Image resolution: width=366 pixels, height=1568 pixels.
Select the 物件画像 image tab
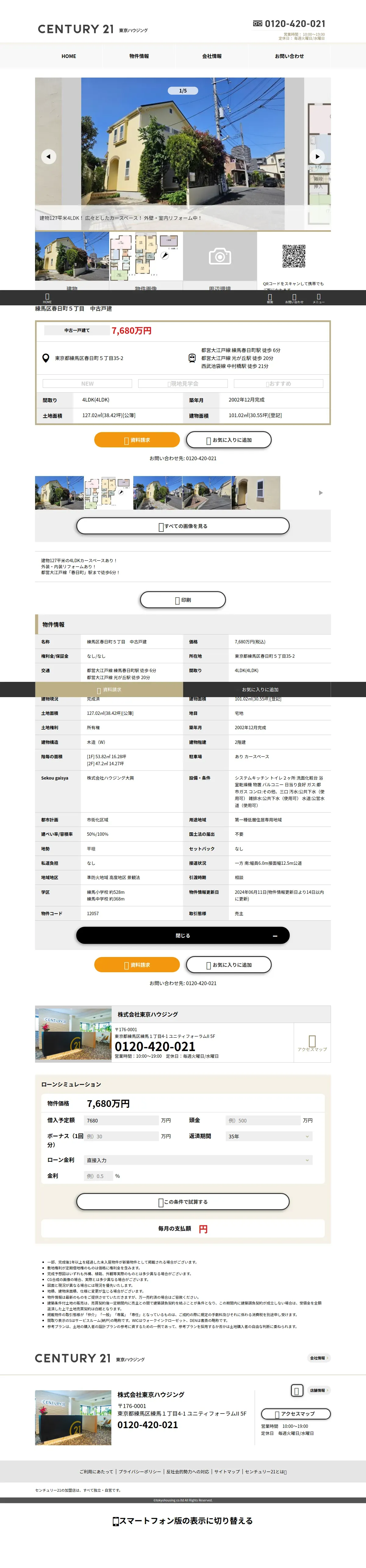pos(146,286)
